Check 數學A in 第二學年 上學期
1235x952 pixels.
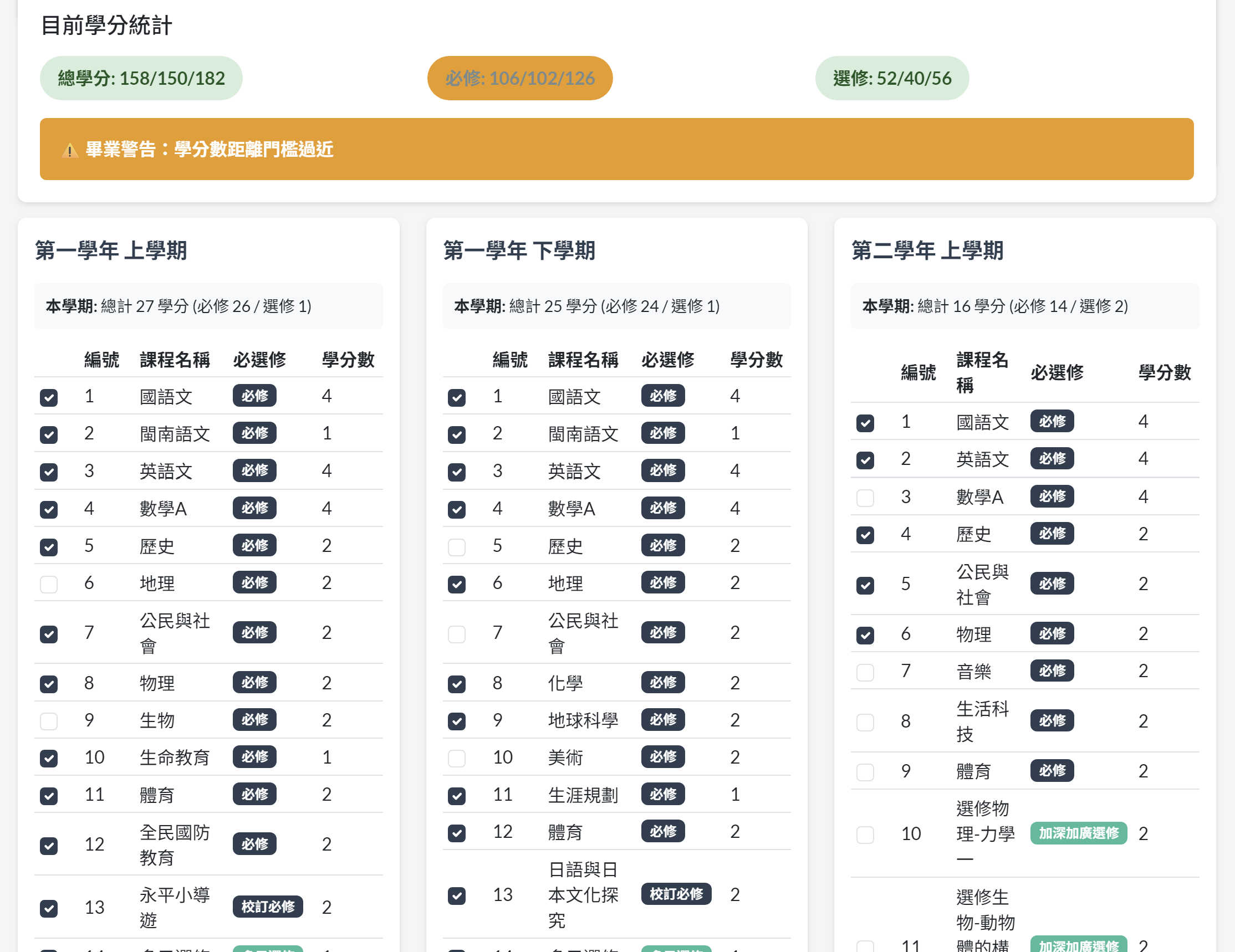click(x=865, y=498)
